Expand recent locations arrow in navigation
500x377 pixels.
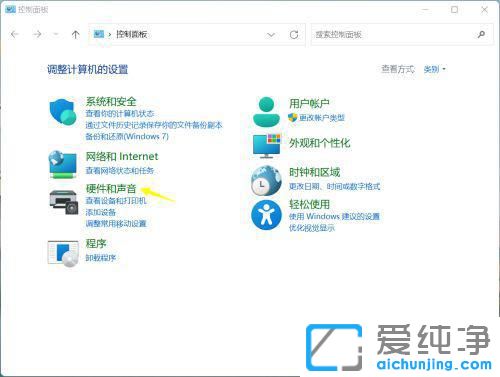(x=56, y=34)
